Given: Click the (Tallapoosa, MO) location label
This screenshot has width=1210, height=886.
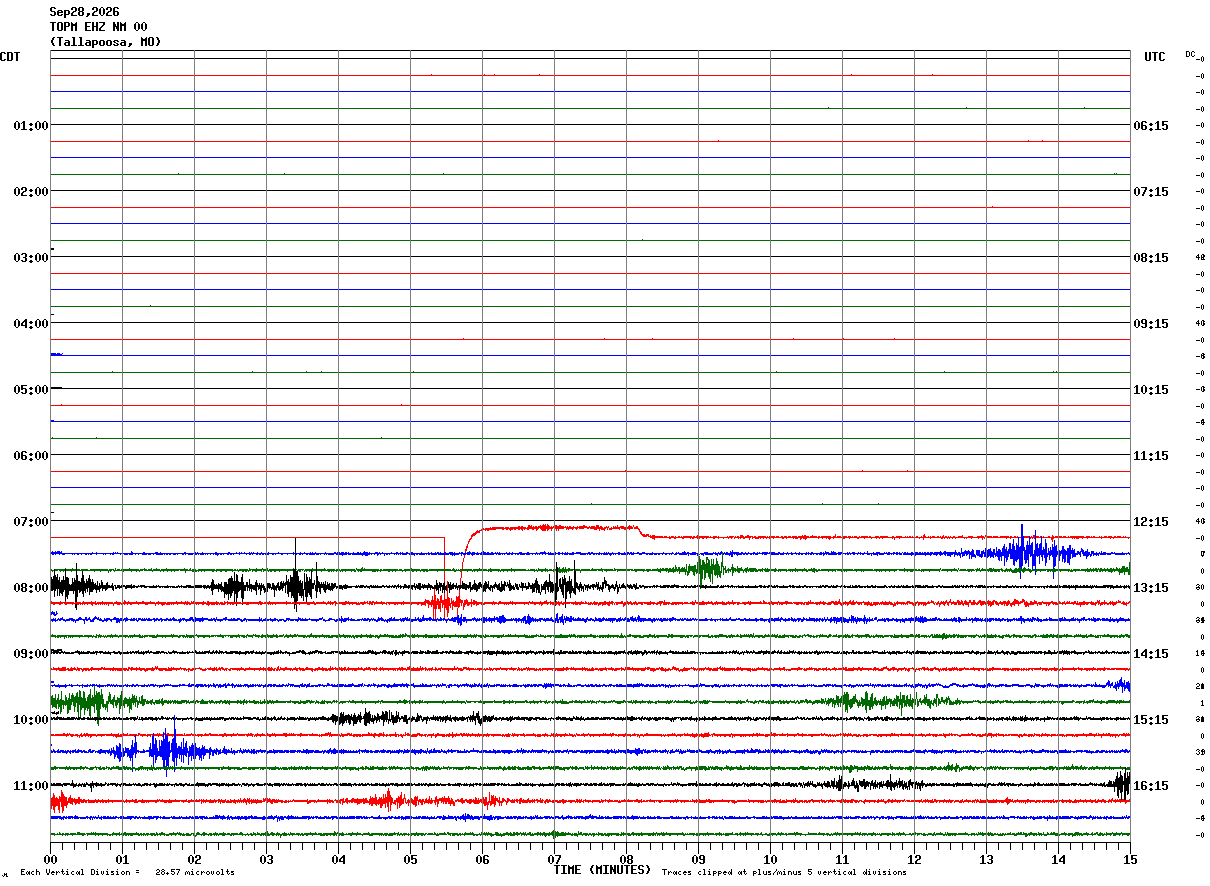Looking at the screenshot, I should [x=105, y=42].
